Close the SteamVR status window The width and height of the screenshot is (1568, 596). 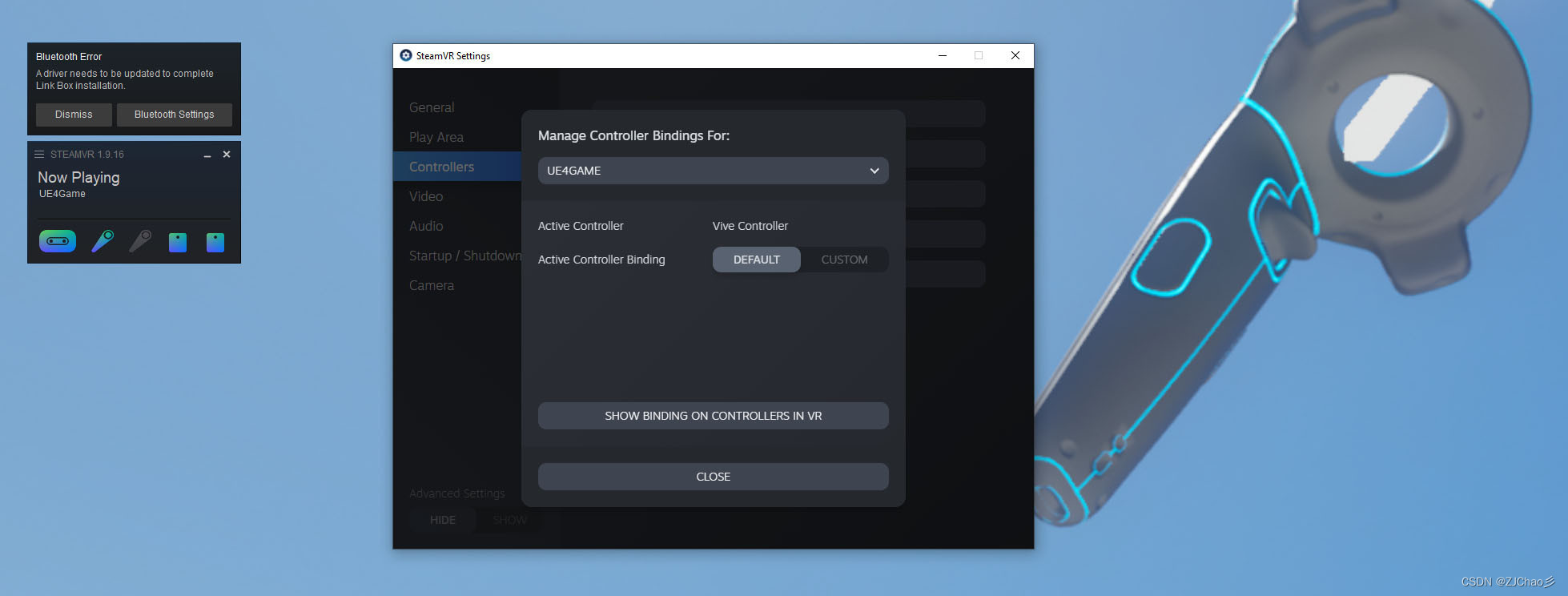[x=227, y=154]
